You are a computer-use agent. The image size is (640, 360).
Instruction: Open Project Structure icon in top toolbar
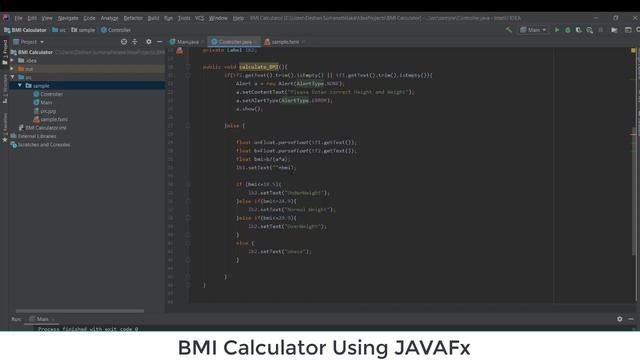pos(614,30)
